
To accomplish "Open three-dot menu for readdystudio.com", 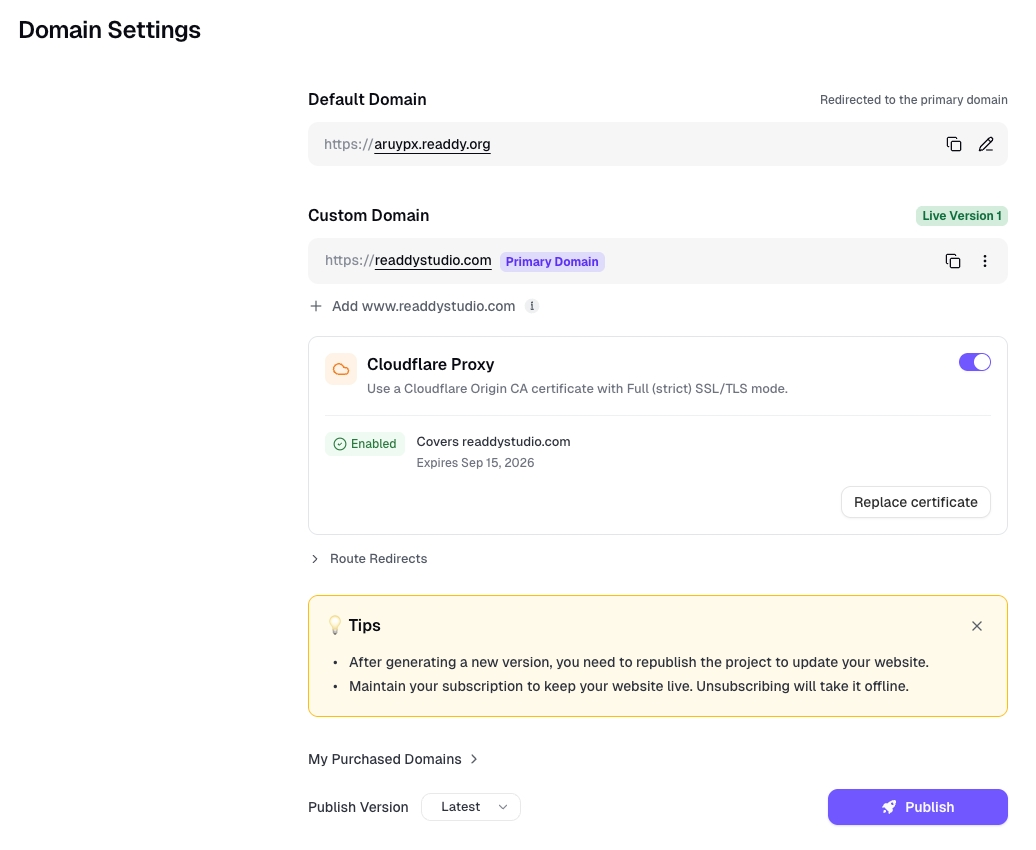I will pos(984,261).
